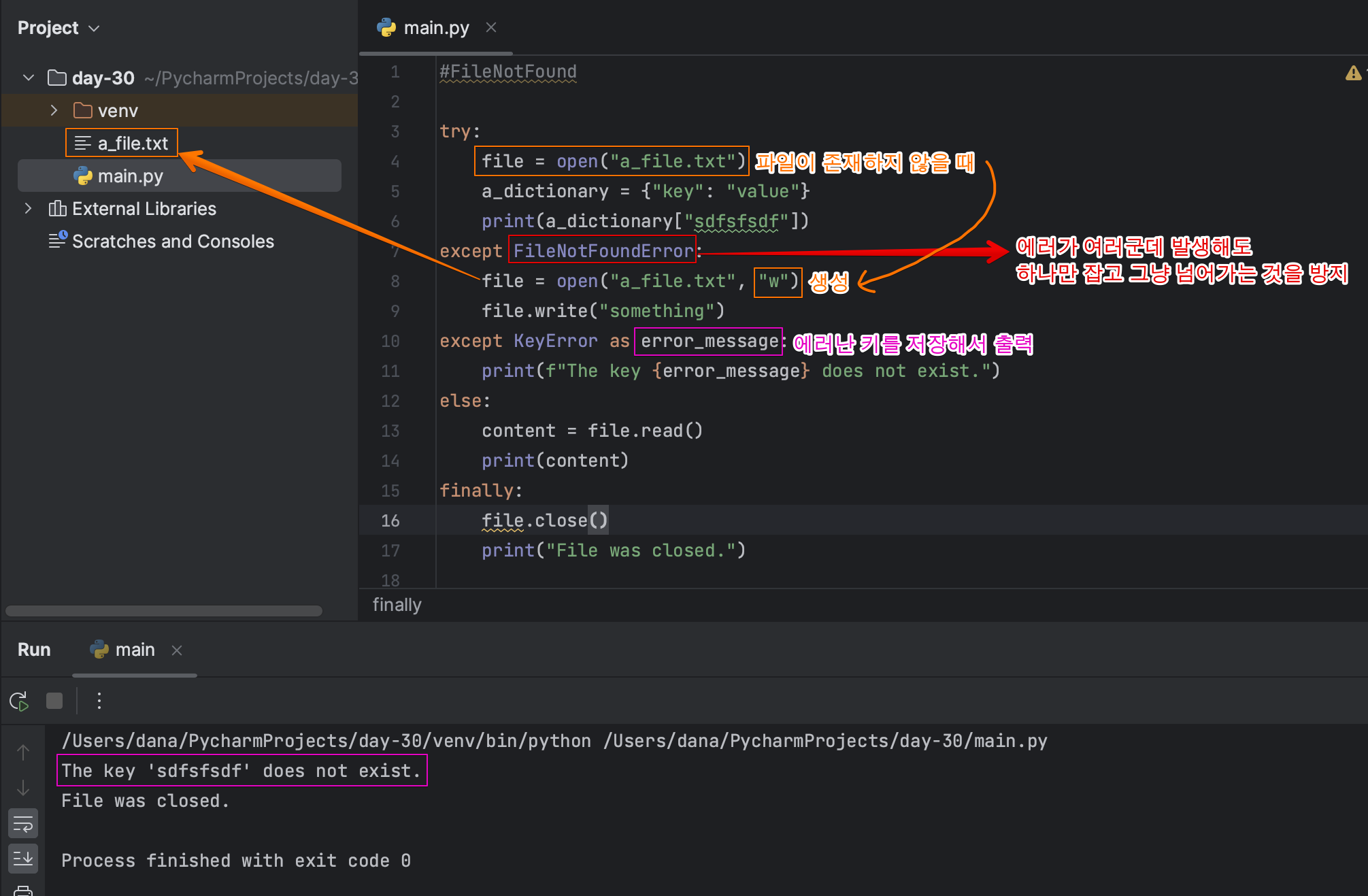Click line number 16 in gutter
1368x896 pixels.
390,520
